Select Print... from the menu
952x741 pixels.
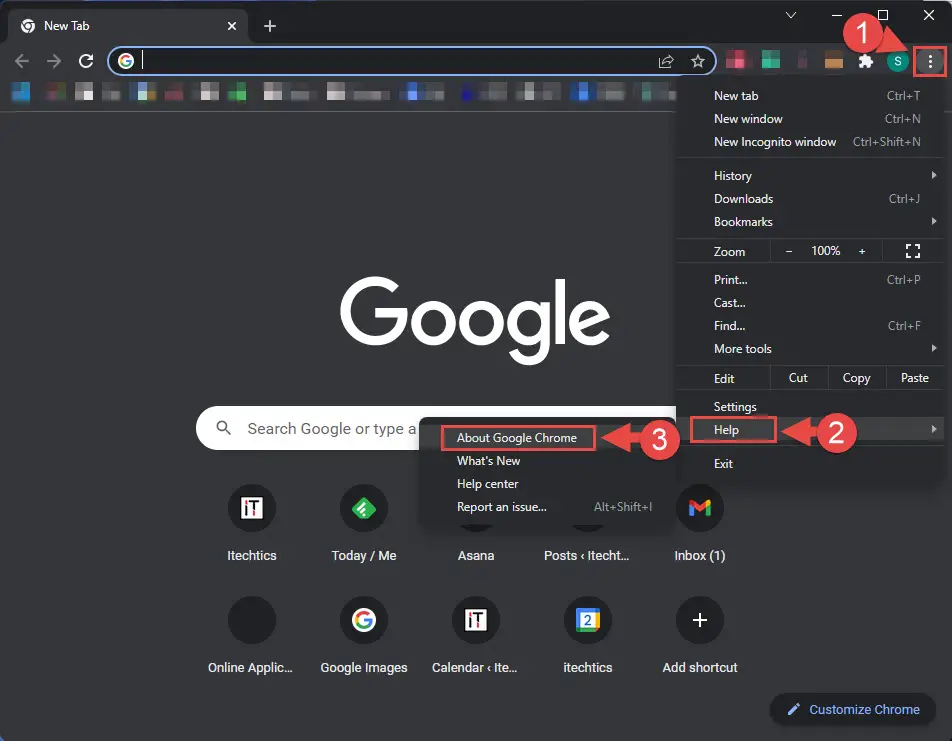[x=811, y=280]
